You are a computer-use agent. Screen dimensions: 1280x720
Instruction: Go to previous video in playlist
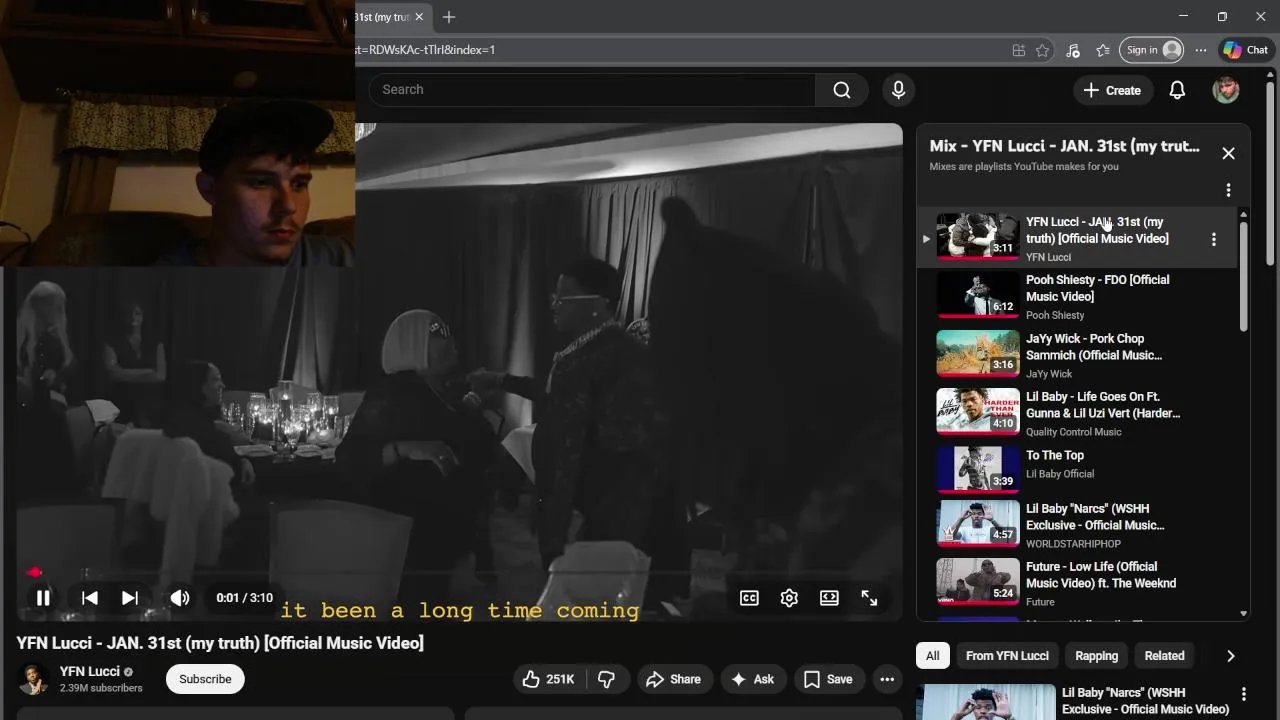89,598
